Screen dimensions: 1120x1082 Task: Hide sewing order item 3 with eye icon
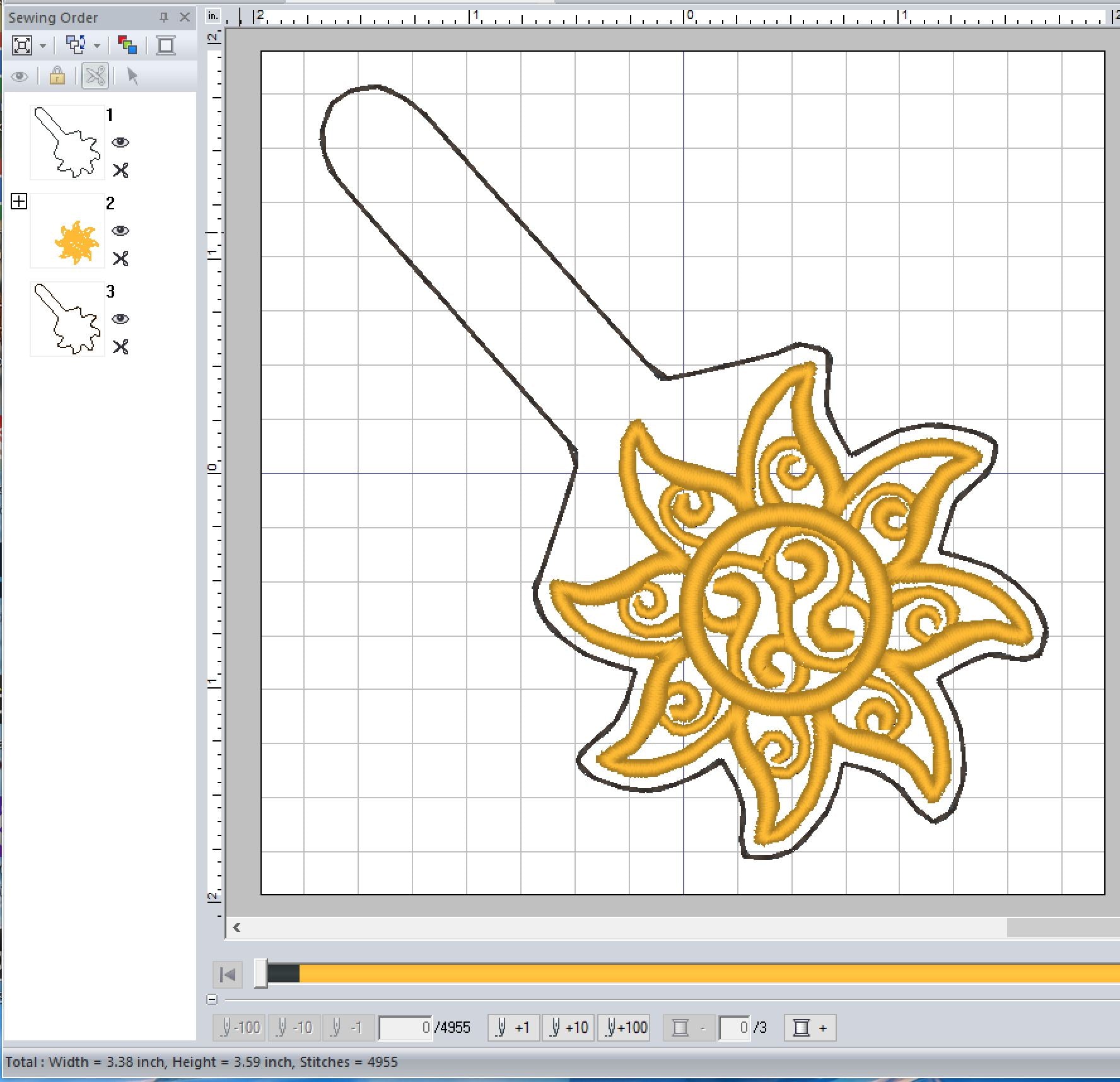pos(120,319)
